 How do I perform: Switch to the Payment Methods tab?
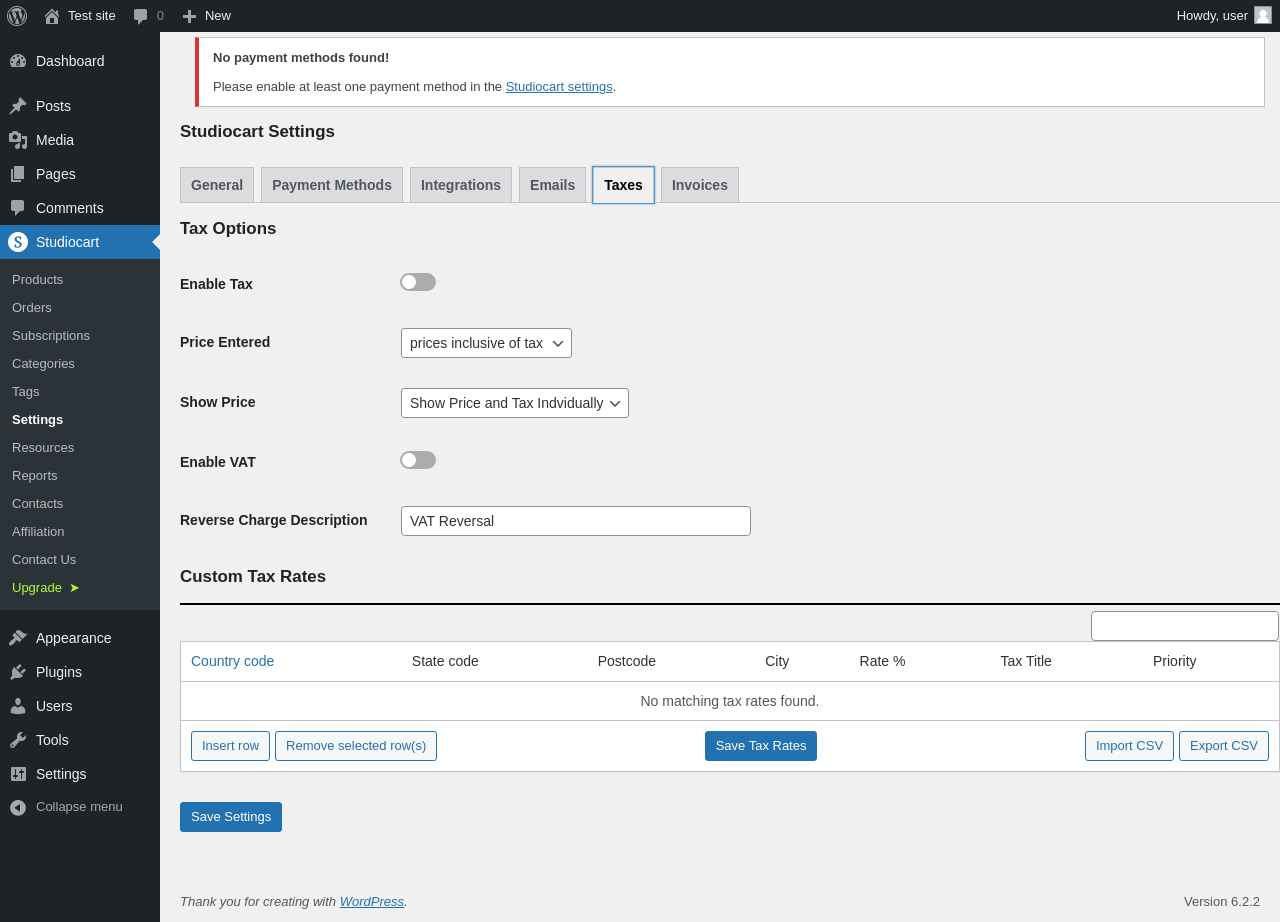(x=332, y=185)
